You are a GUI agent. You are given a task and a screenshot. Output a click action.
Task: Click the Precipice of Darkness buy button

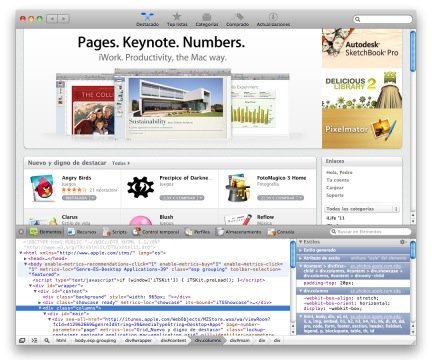coord(182,198)
